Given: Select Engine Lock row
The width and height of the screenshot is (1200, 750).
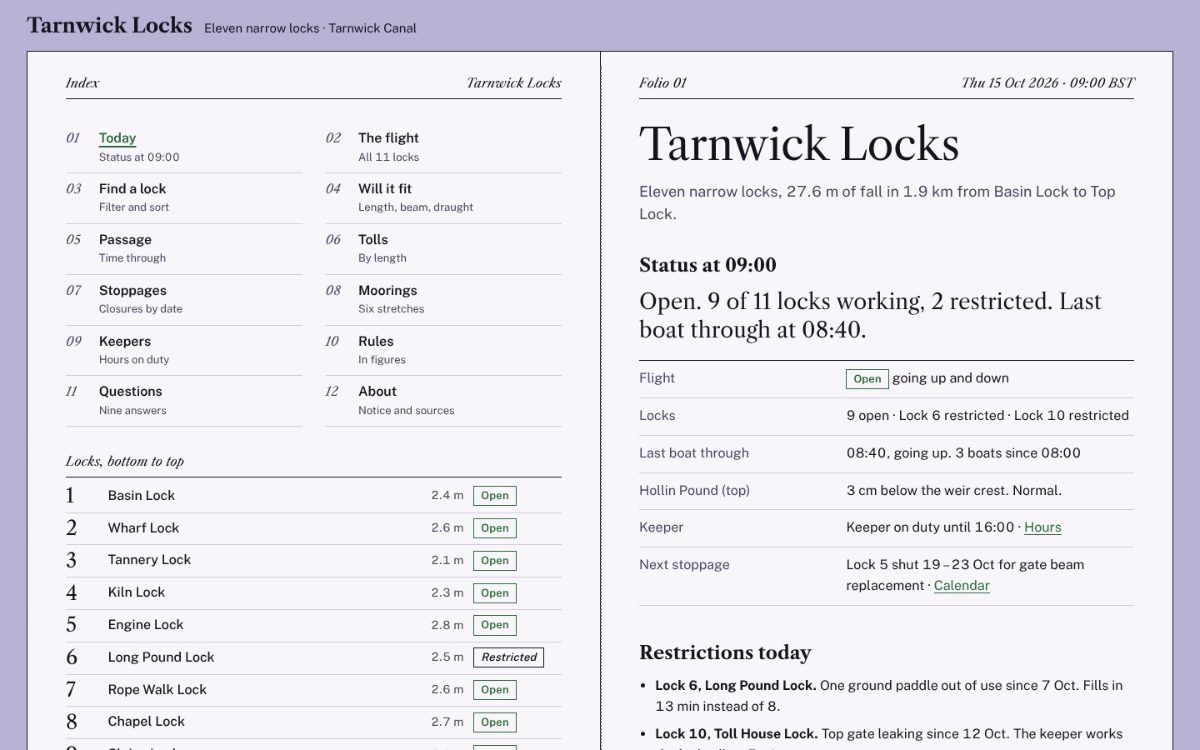Looking at the screenshot, I should (x=313, y=625).
